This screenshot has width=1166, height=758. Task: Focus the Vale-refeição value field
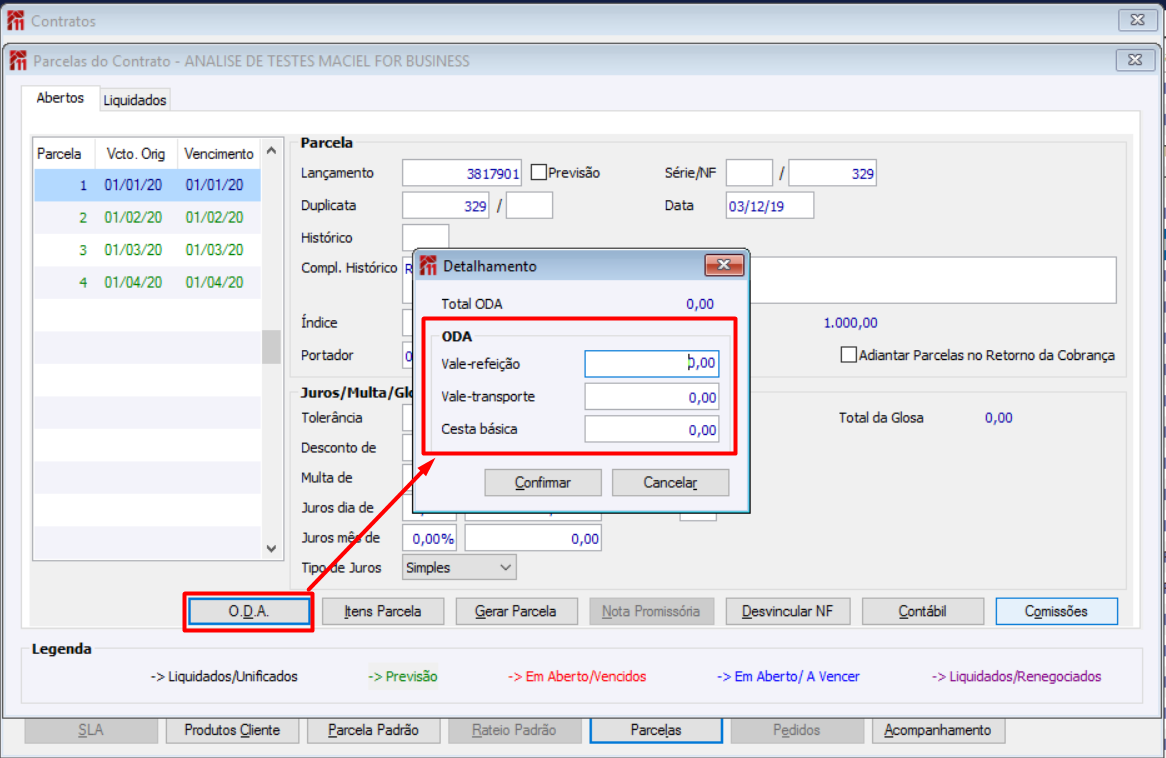coord(652,363)
